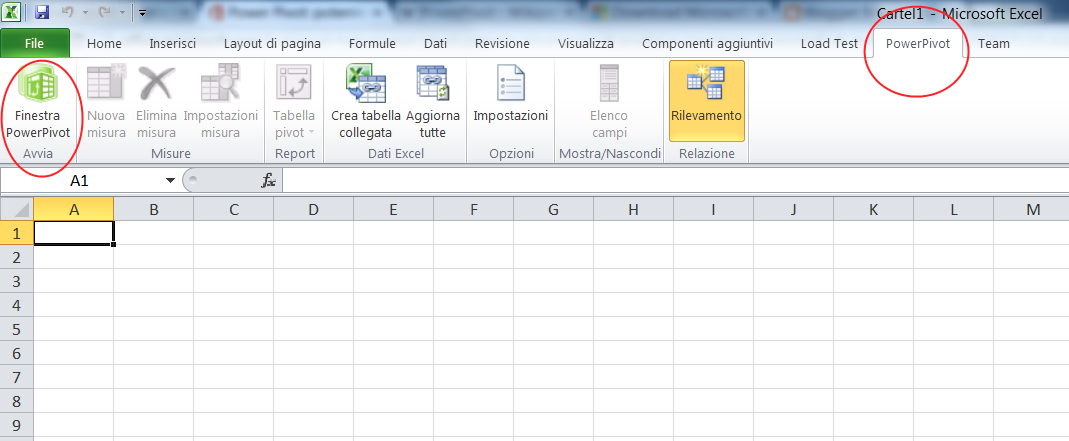The image size is (1069, 441).
Task: Show the Elenco campi panel
Action: 609,102
